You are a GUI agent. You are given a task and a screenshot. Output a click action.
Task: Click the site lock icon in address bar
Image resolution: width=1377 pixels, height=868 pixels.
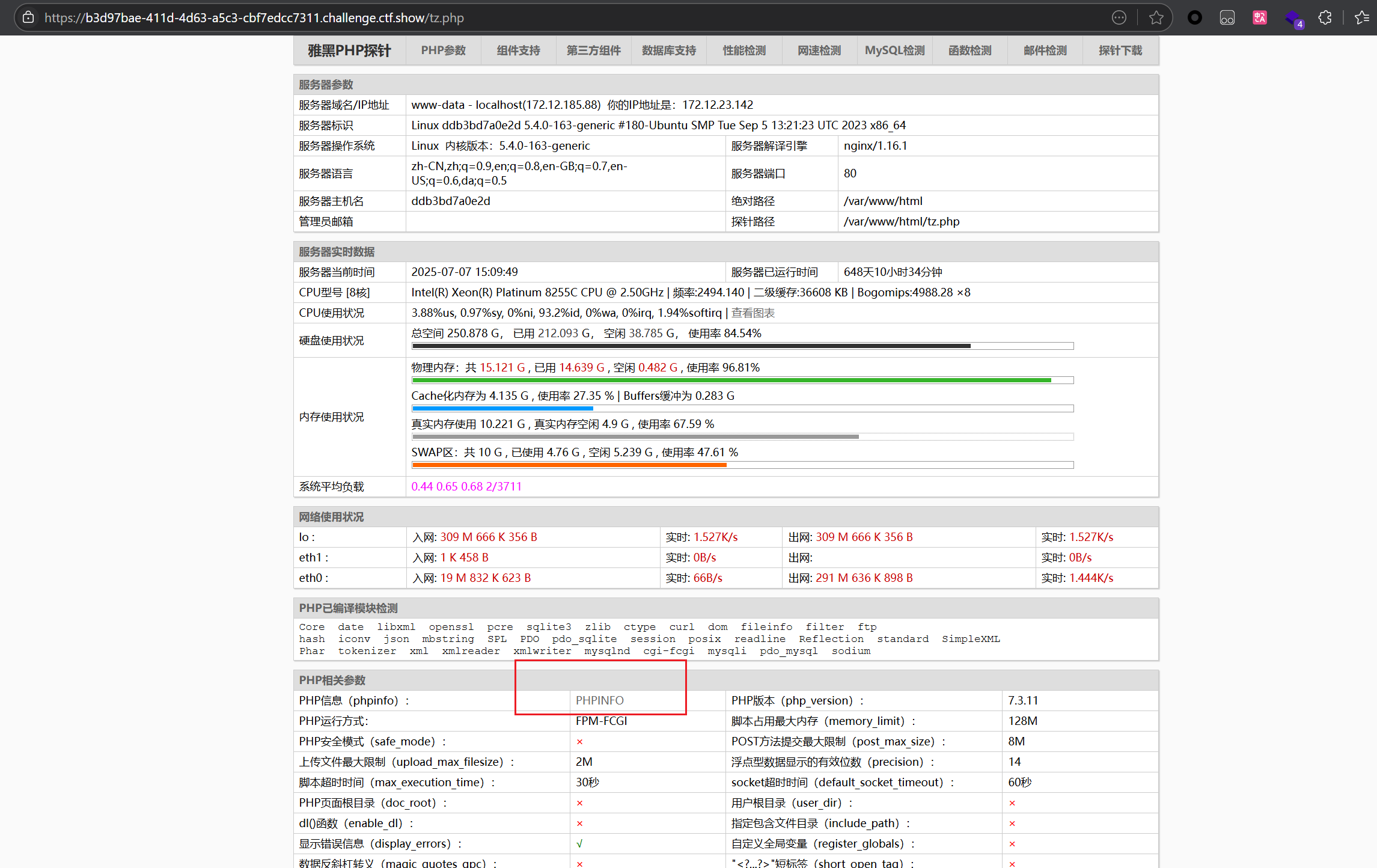coord(28,17)
